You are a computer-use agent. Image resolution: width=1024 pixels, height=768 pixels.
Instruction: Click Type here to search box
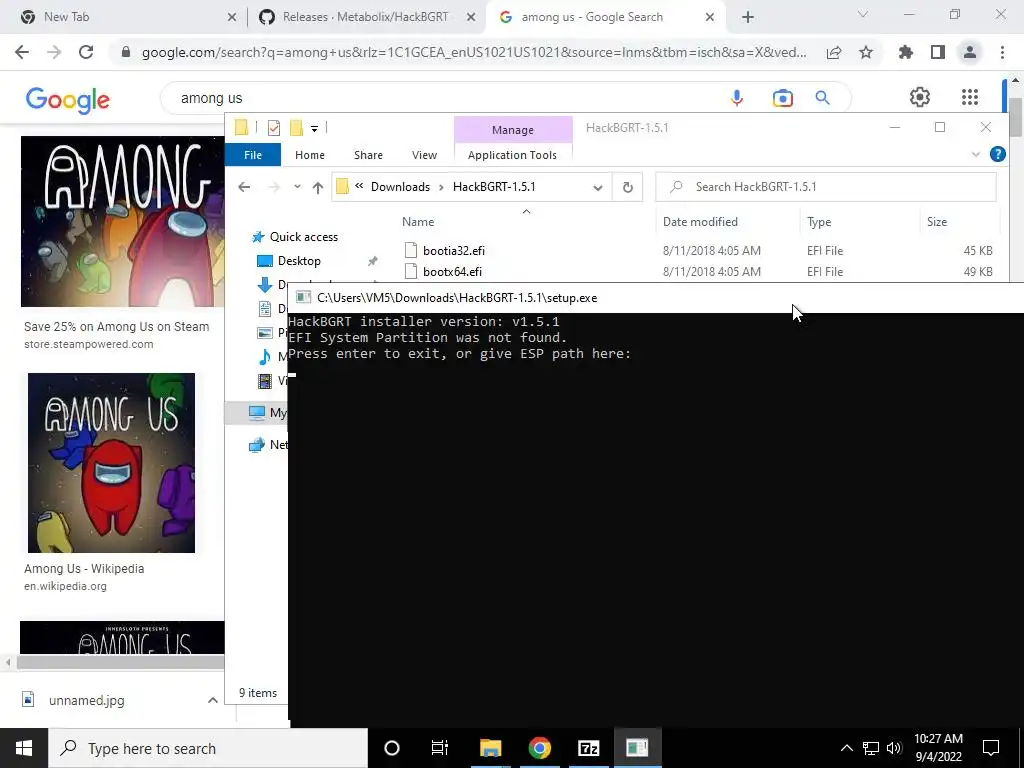click(208, 748)
